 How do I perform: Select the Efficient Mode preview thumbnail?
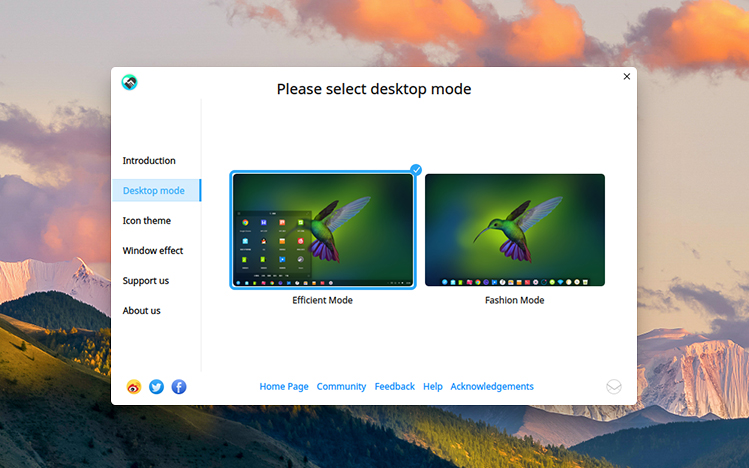tap(323, 230)
